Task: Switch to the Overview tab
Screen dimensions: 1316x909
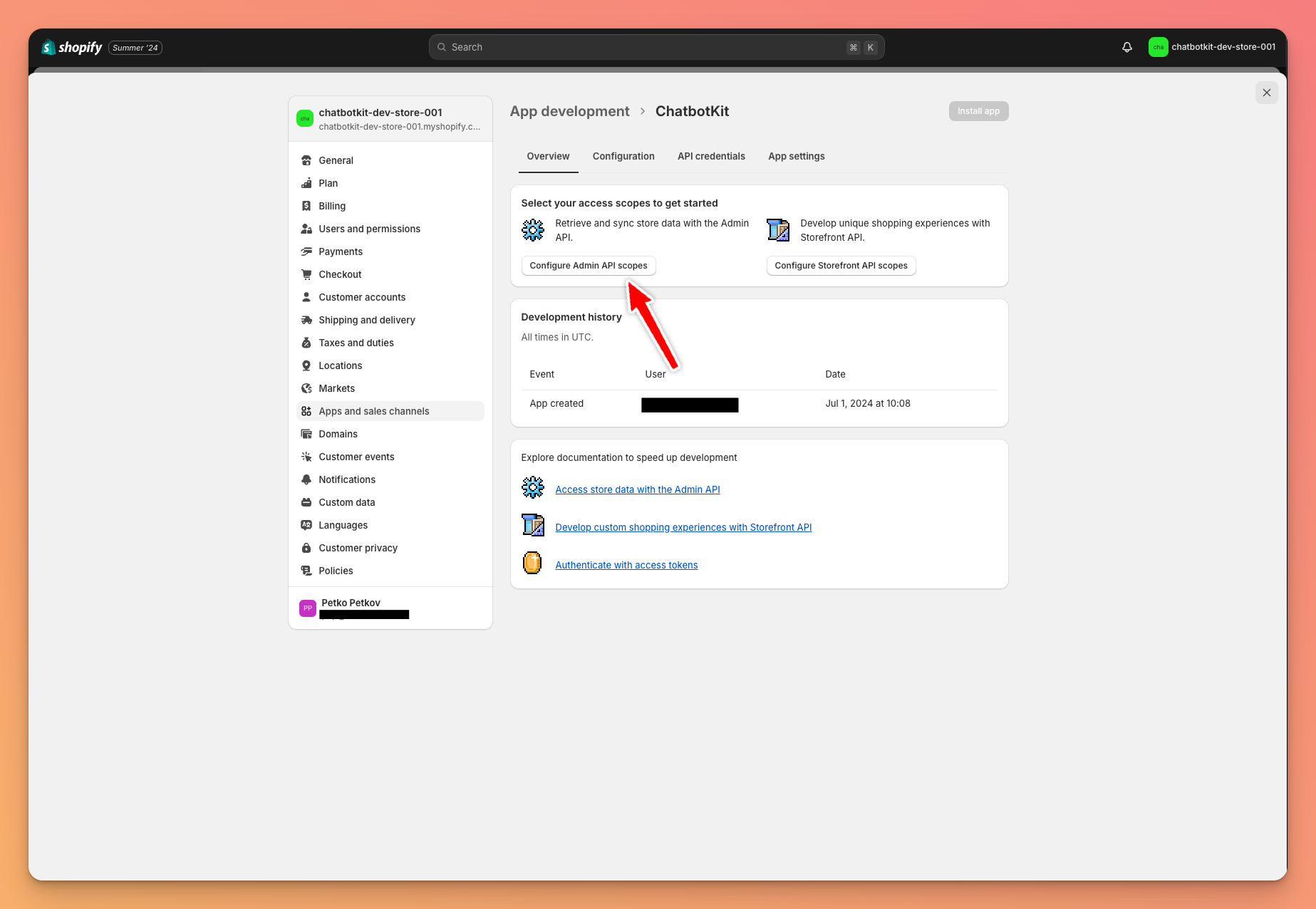Action: pos(548,156)
